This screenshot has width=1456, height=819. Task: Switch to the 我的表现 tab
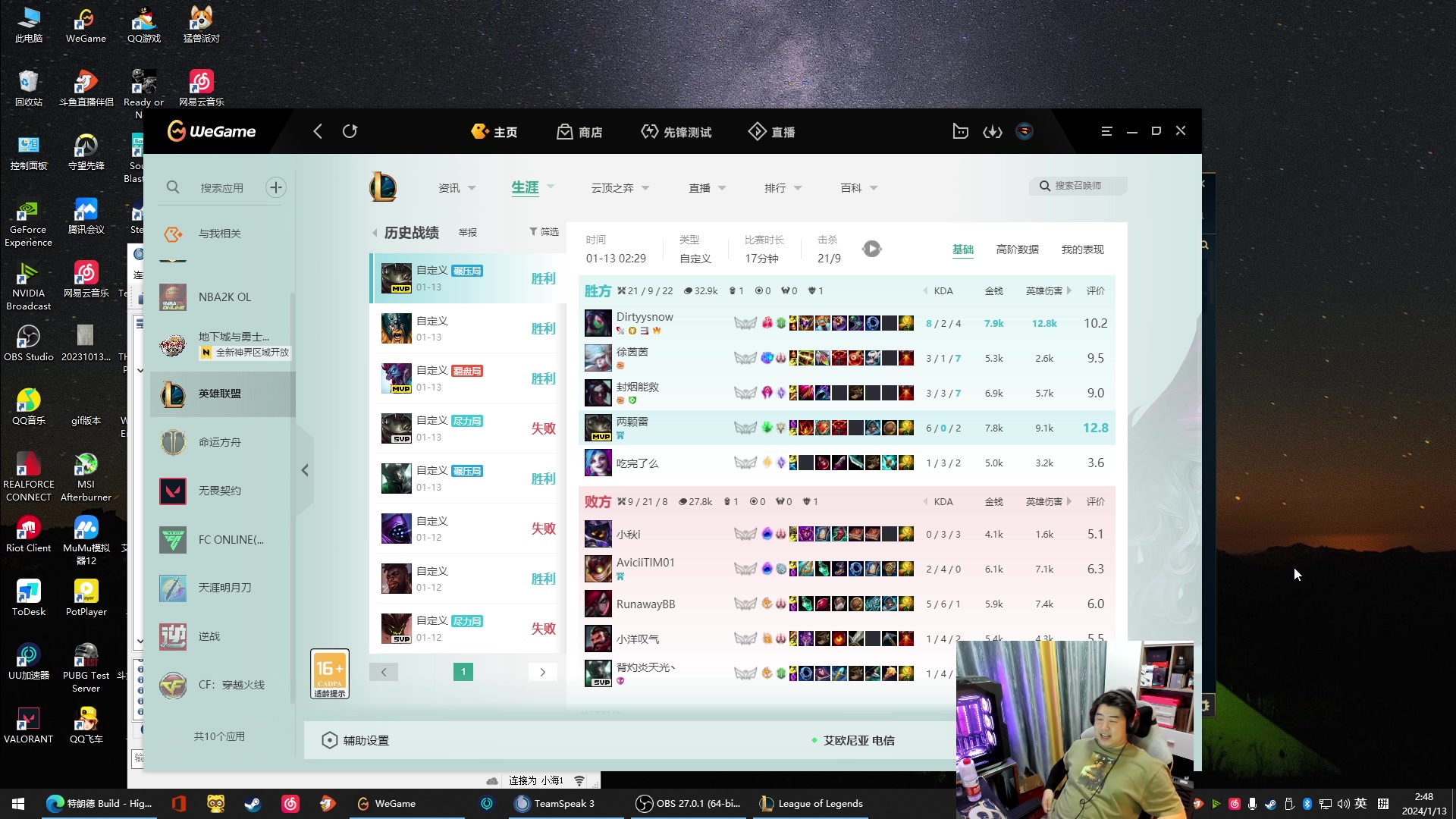point(1082,249)
